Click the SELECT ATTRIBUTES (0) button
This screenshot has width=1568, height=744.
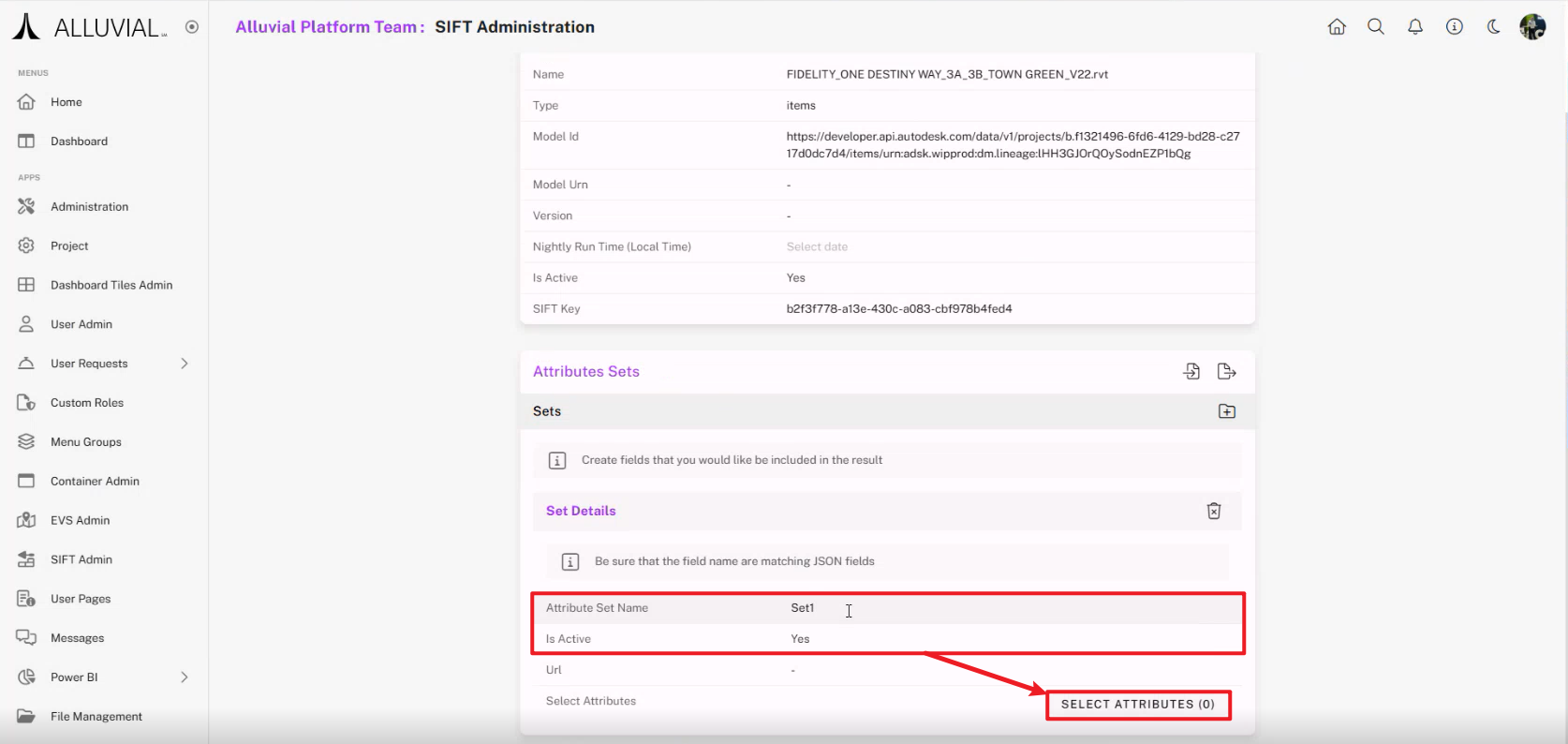click(1137, 705)
